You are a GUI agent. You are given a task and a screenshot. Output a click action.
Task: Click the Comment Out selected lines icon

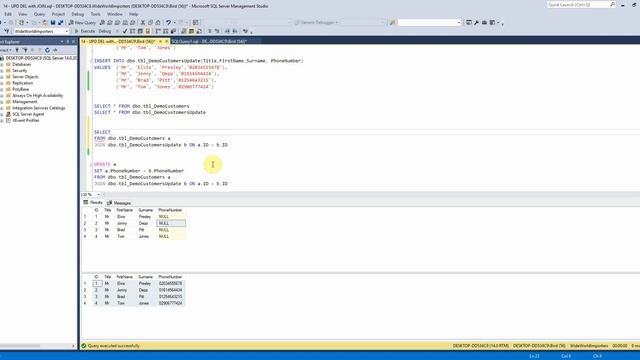click(209, 31)
